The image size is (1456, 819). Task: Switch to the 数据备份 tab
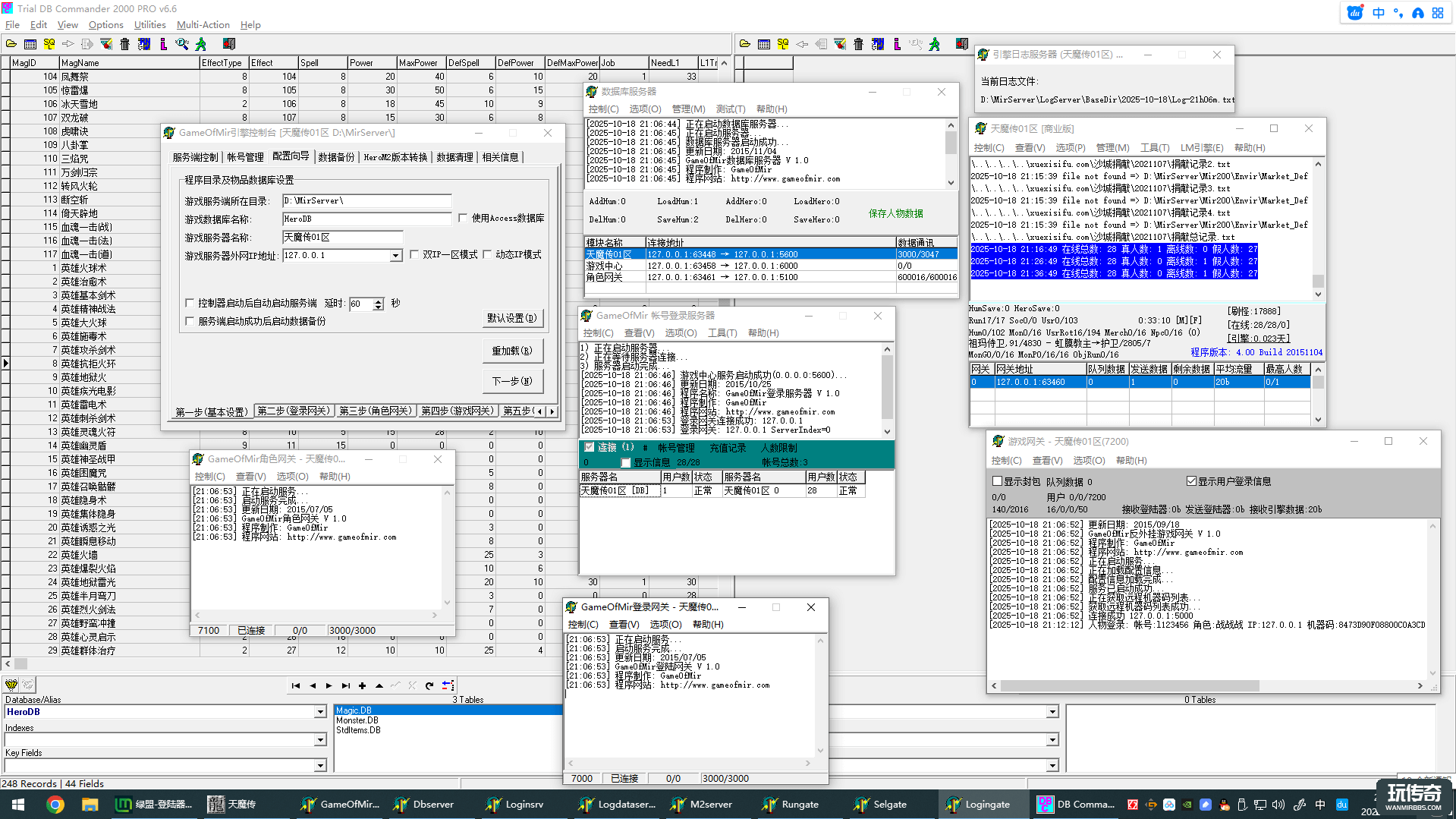click(x=336, y=157)
